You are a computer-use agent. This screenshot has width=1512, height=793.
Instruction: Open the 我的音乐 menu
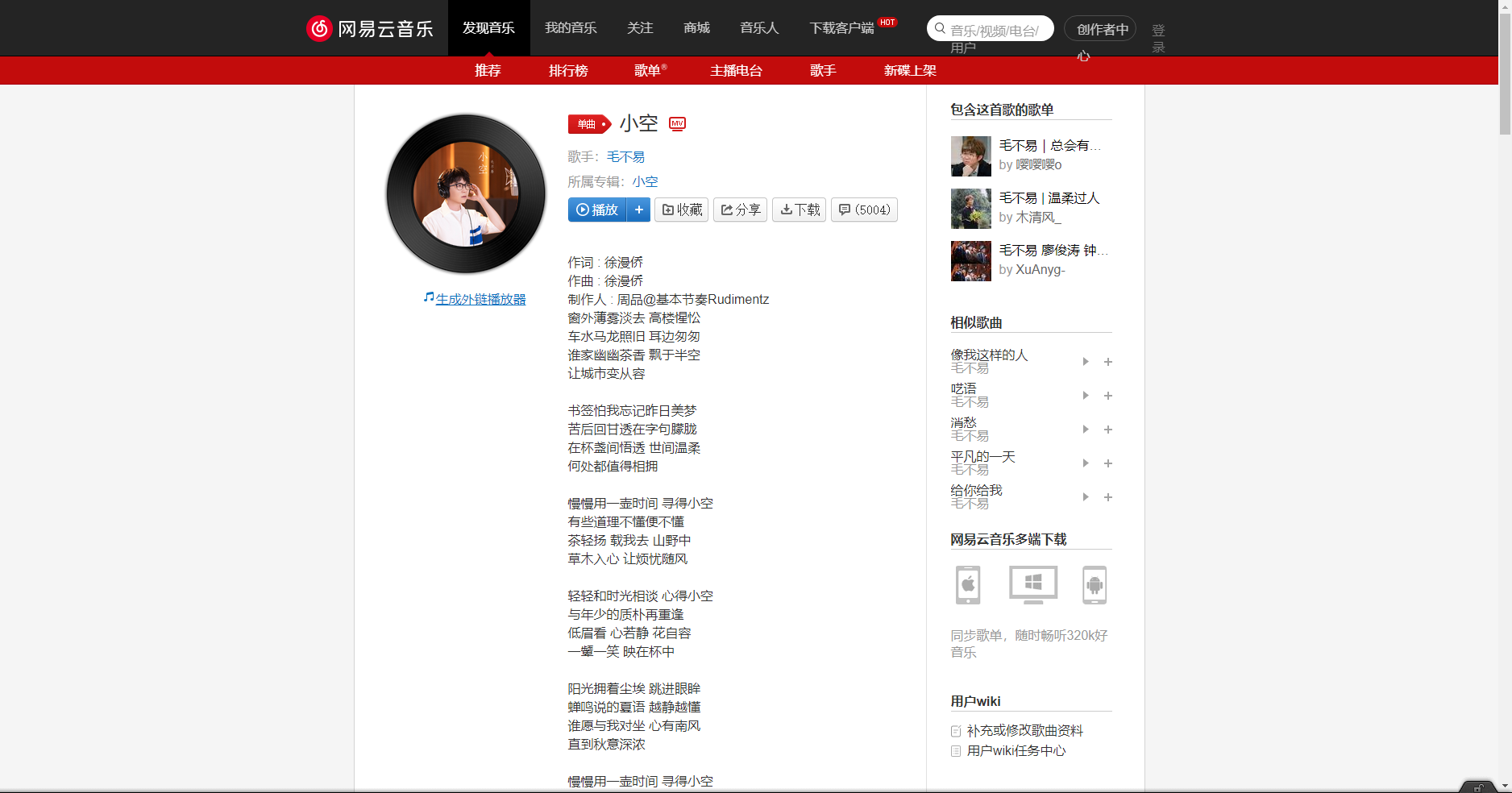[570, 27]
